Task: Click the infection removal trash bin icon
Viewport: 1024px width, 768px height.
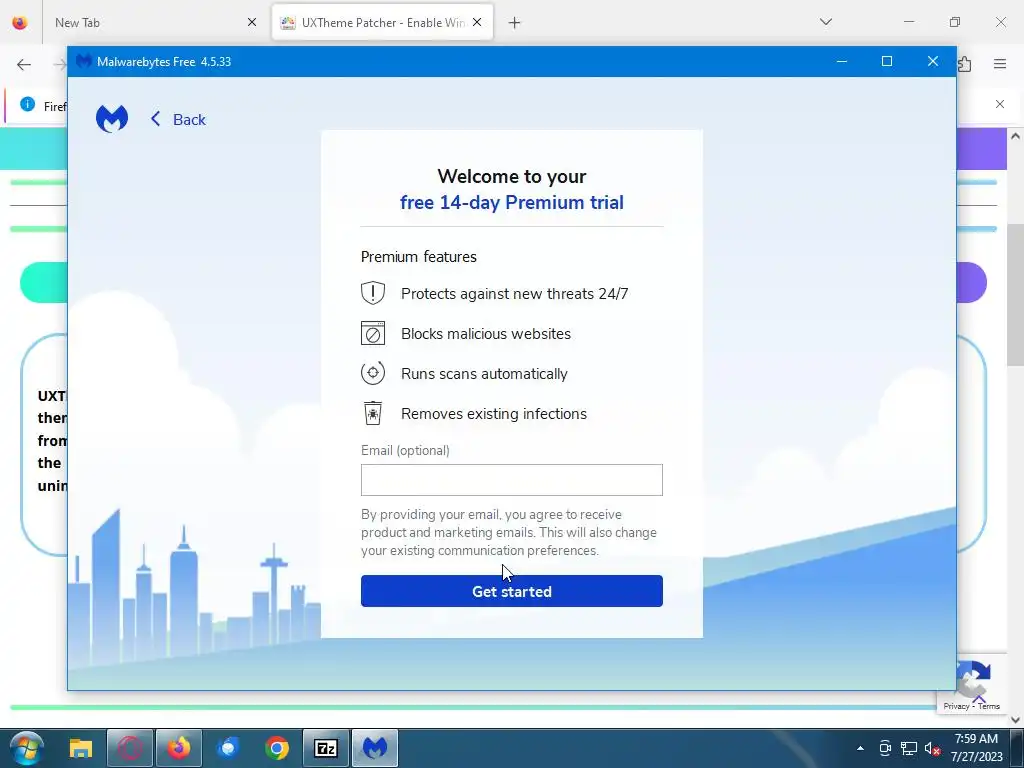Action: 373,413
